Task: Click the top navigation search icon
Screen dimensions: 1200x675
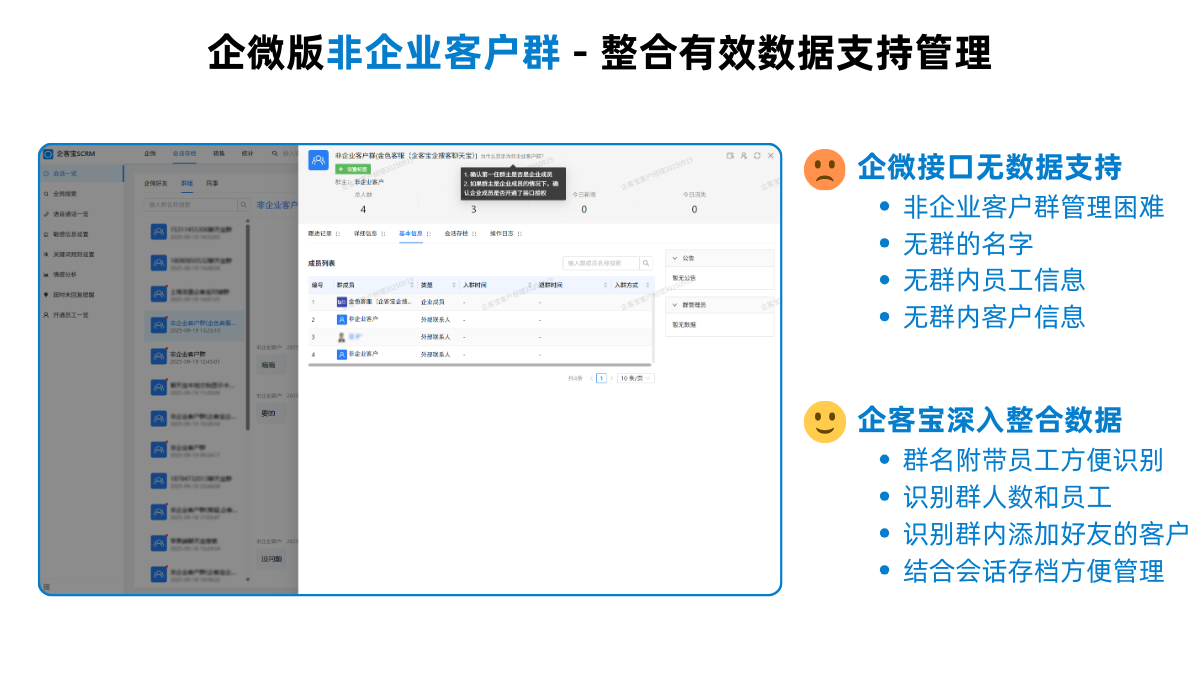Action: 275,154
